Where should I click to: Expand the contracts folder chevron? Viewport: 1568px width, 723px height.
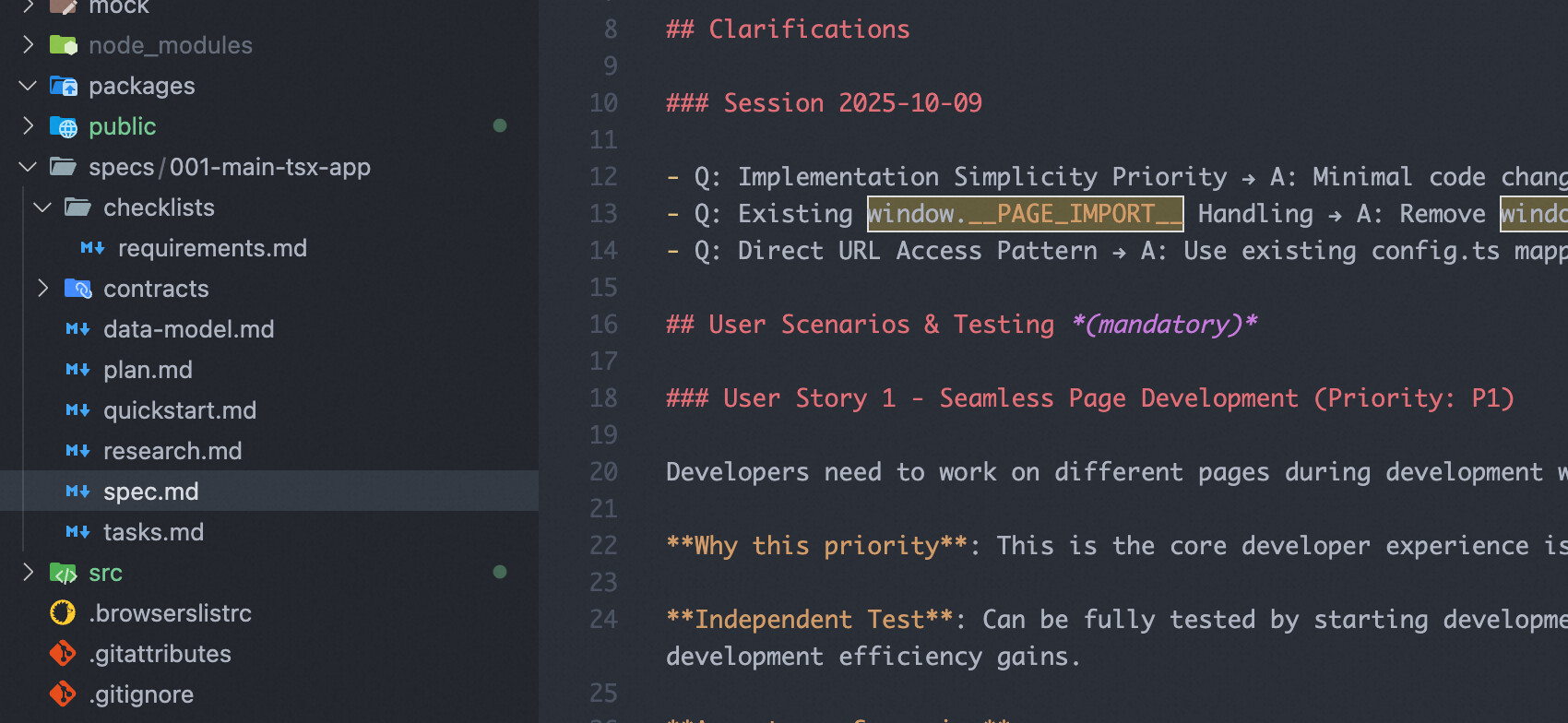point(42,289)
